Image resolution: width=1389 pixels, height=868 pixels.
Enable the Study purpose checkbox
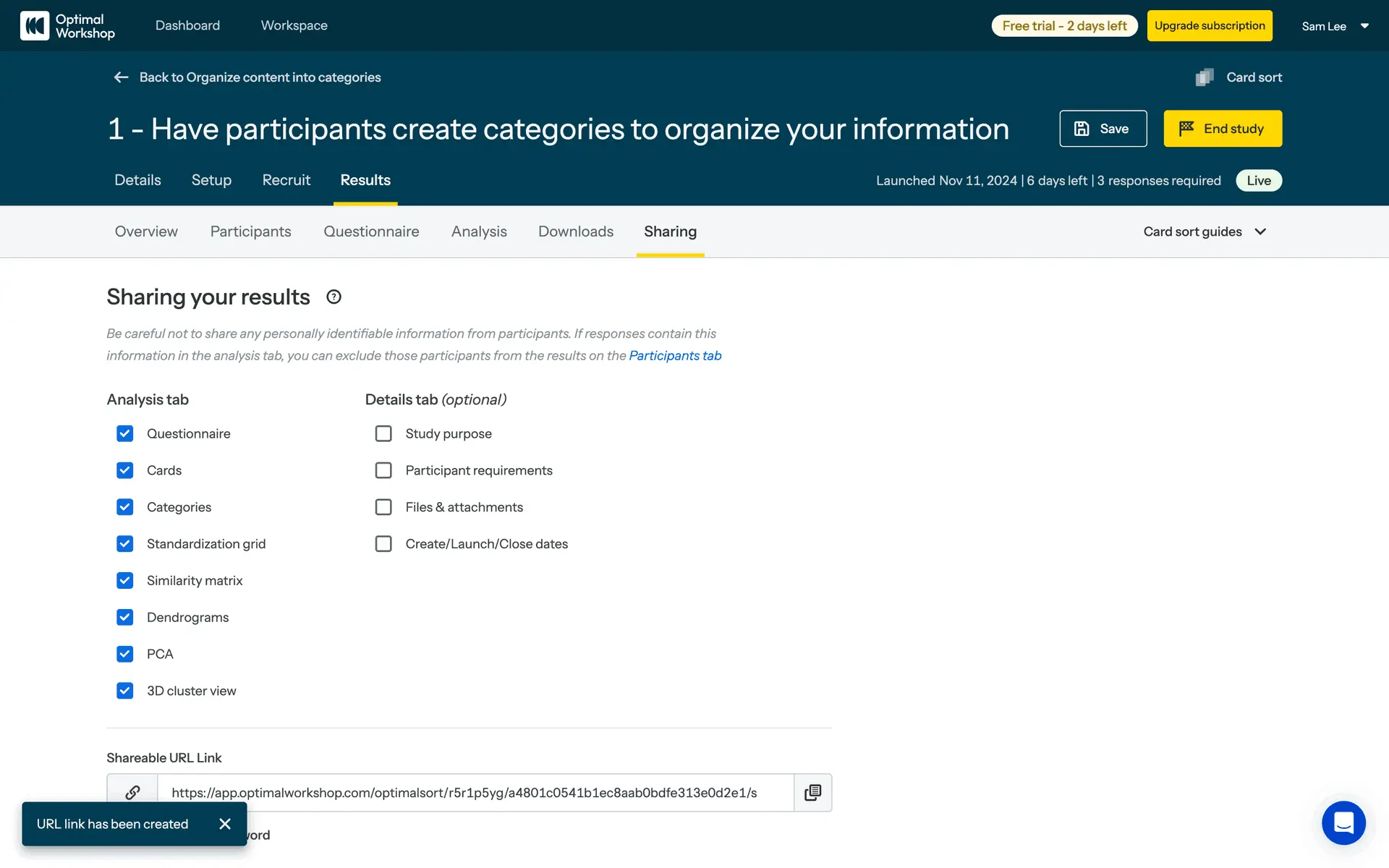[383, 433]
